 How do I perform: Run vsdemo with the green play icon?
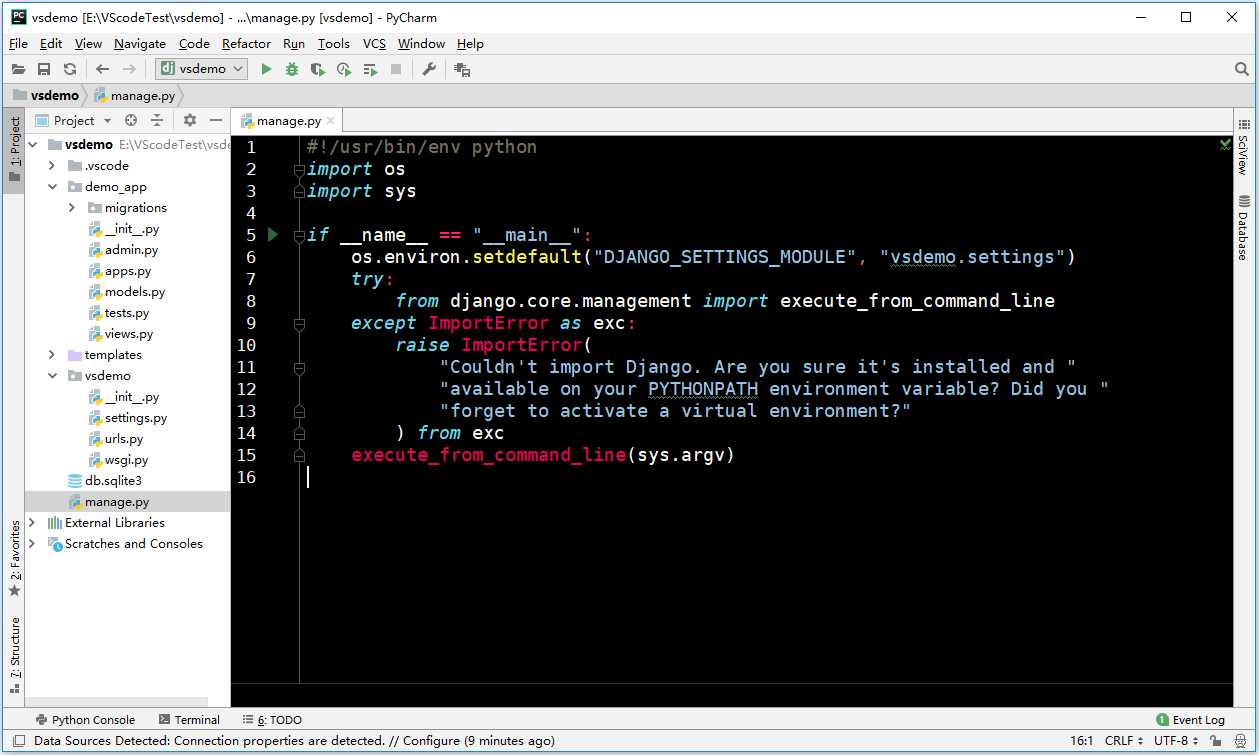click(x=266, y=69)
